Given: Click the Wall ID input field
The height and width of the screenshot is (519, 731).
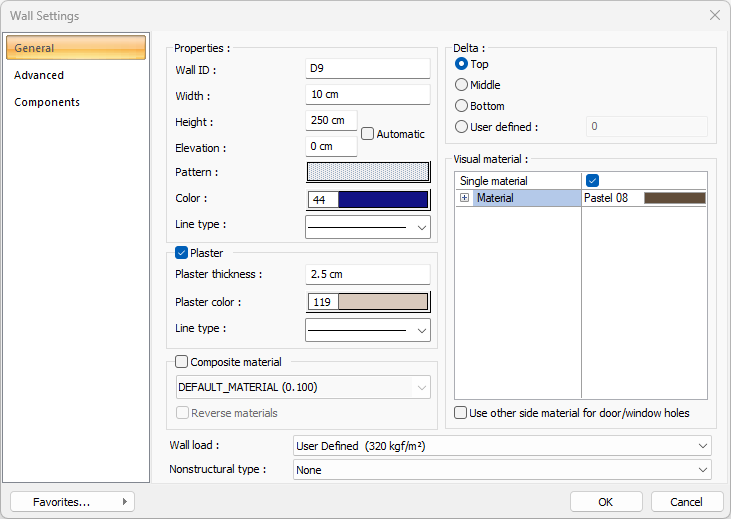Looking at the screenshot, I should pyautogui.click(x=367, y=68).
